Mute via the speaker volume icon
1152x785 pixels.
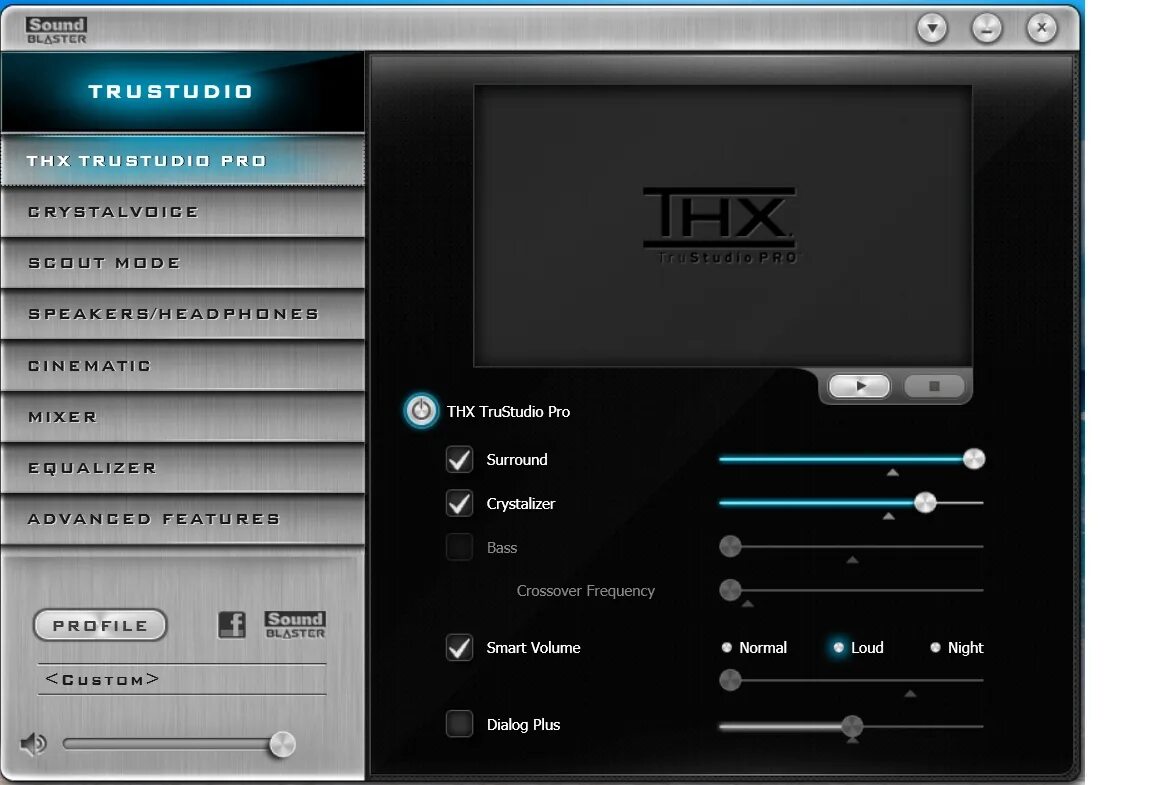tap(33, 745)
